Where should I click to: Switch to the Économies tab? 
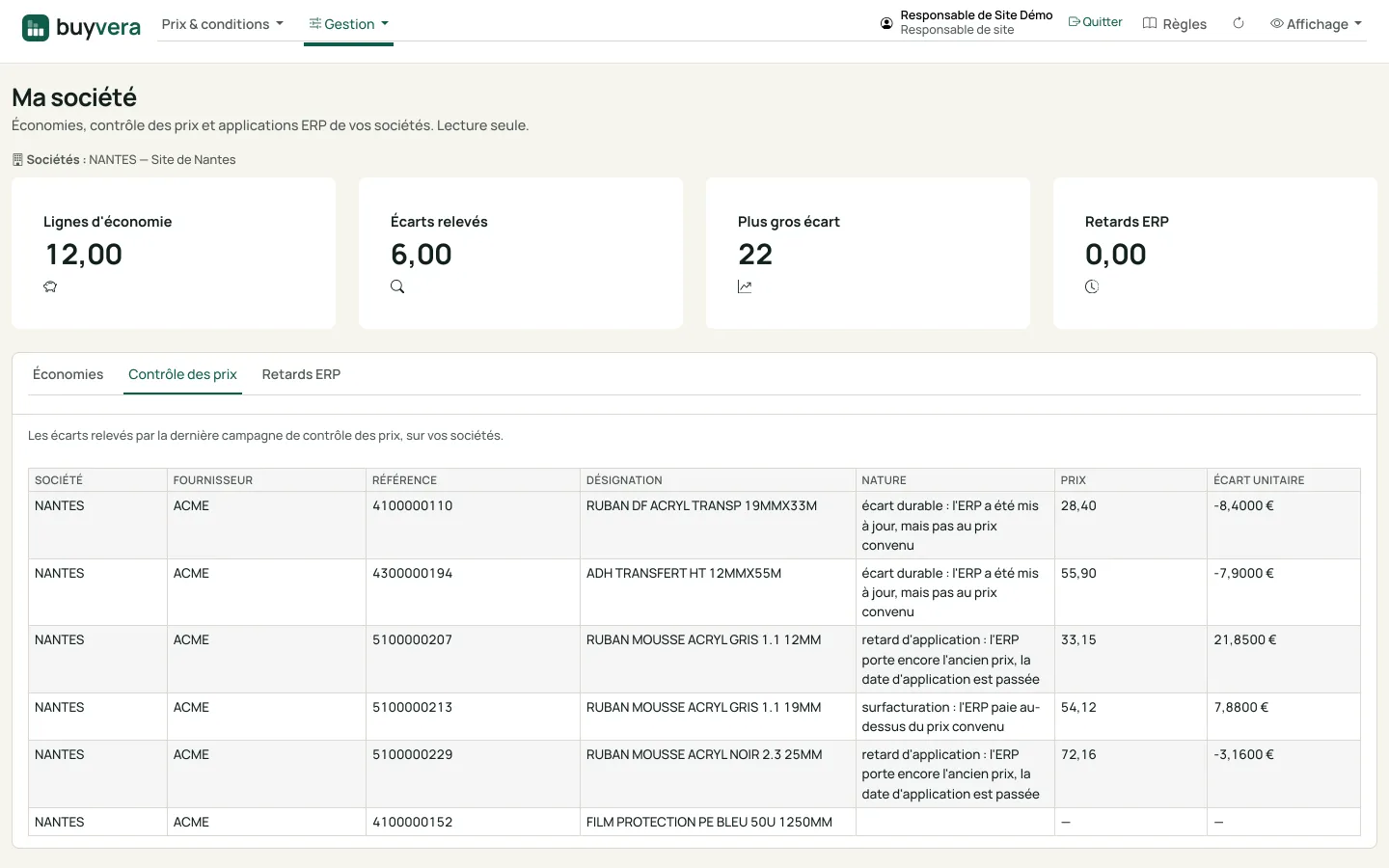coord(68,374)
